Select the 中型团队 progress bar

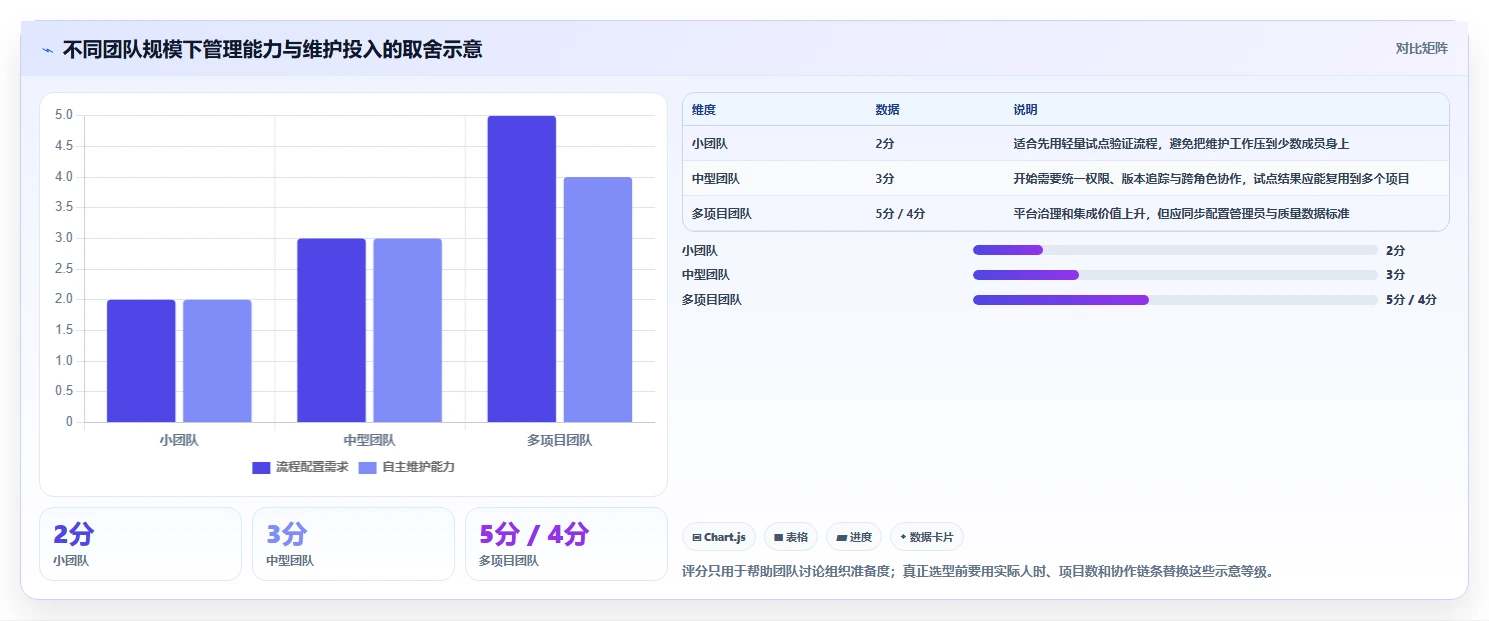click(1175, 275)
